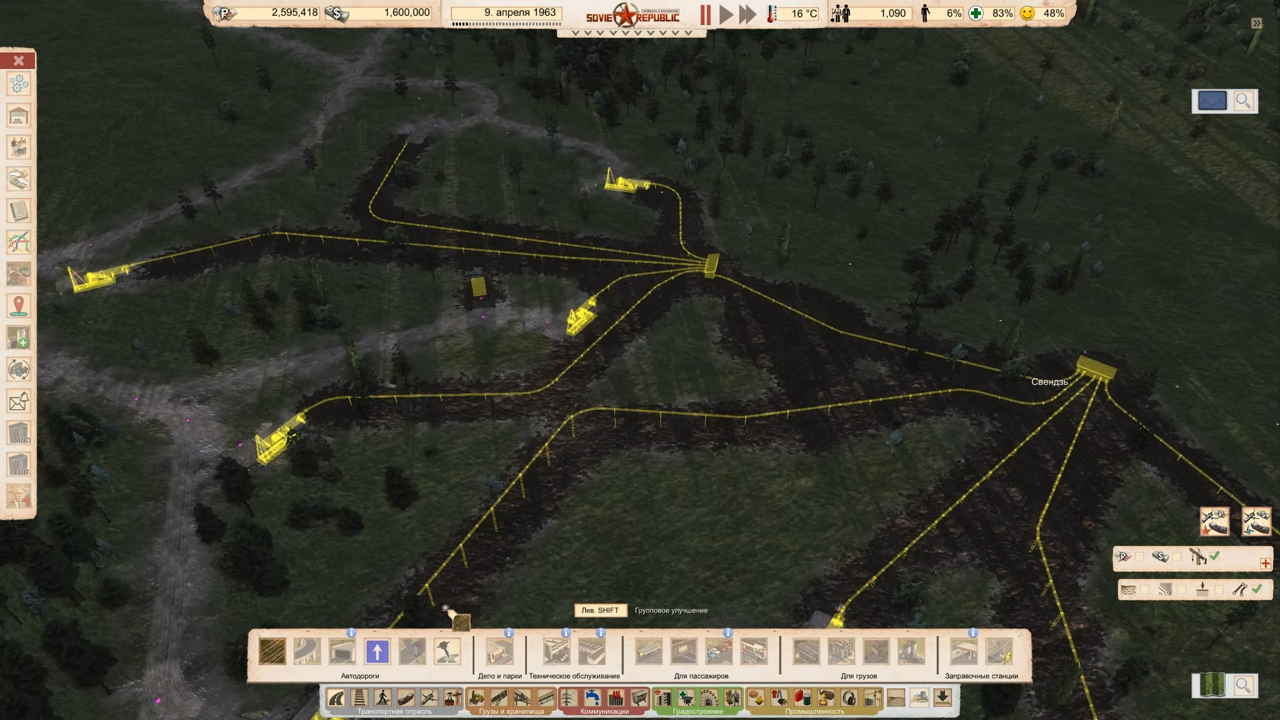1280x720 pixels.
Task: Set game to normal play speed
Action: [x=726, y=14]
